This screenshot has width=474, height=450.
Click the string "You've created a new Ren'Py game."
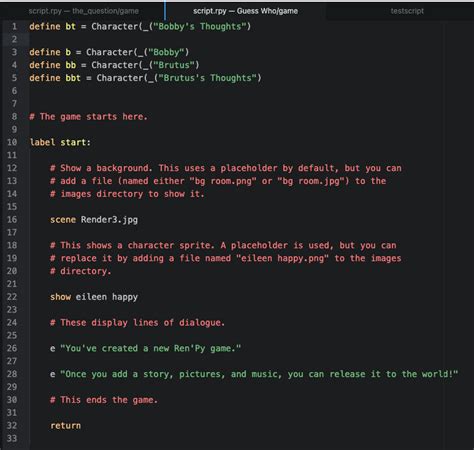(x=150, y=348)
